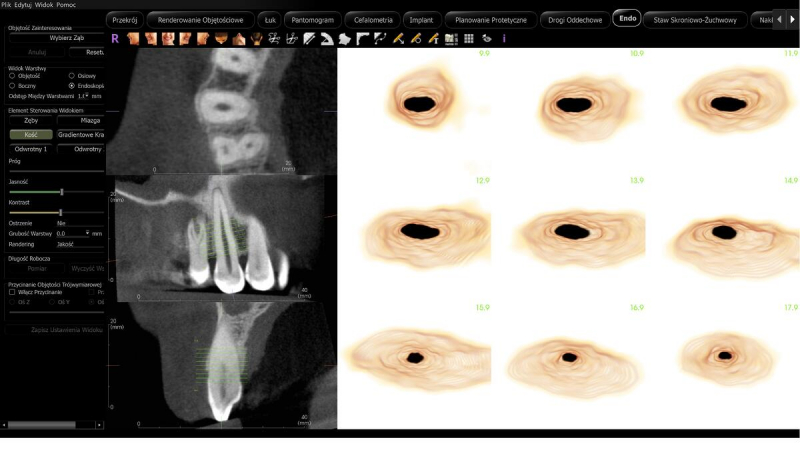Select the head-from-behind view icon
Image resolution: width=800 pixels, height=450 pixels.
(x=256, y=39)
